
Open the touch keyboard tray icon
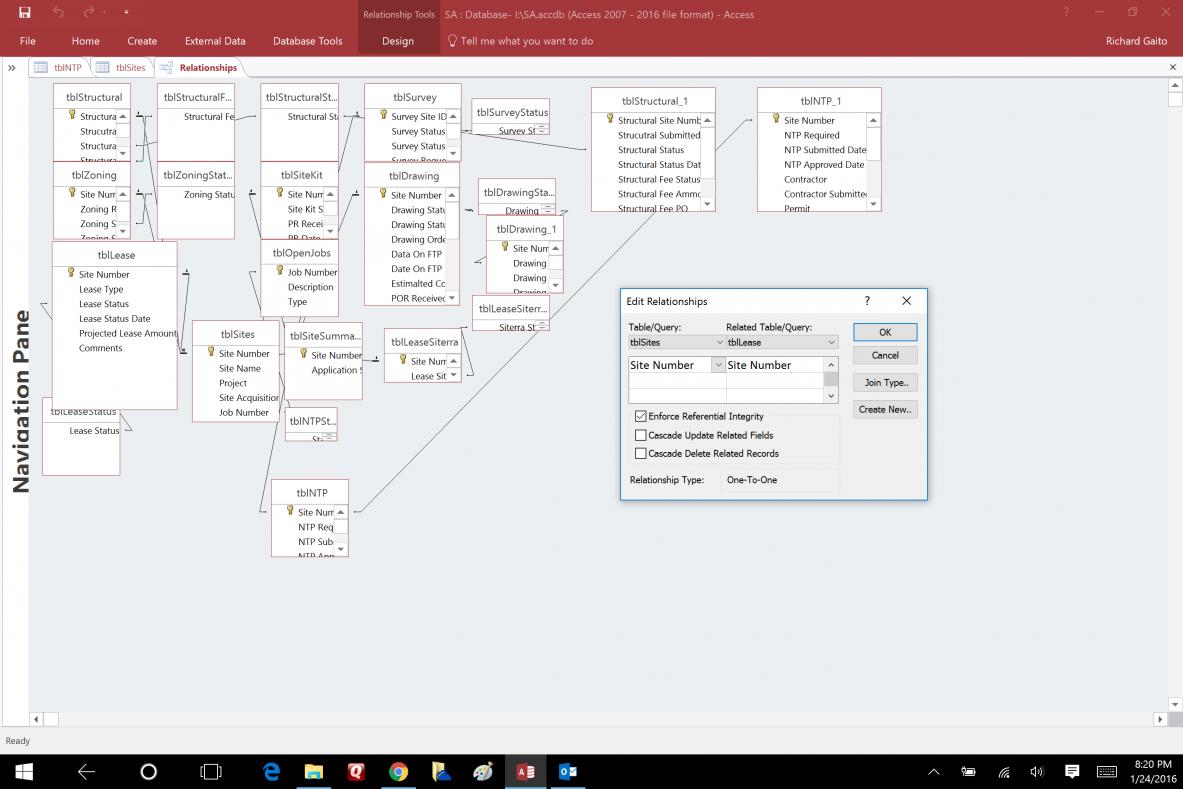click(x=1107, y=772)
